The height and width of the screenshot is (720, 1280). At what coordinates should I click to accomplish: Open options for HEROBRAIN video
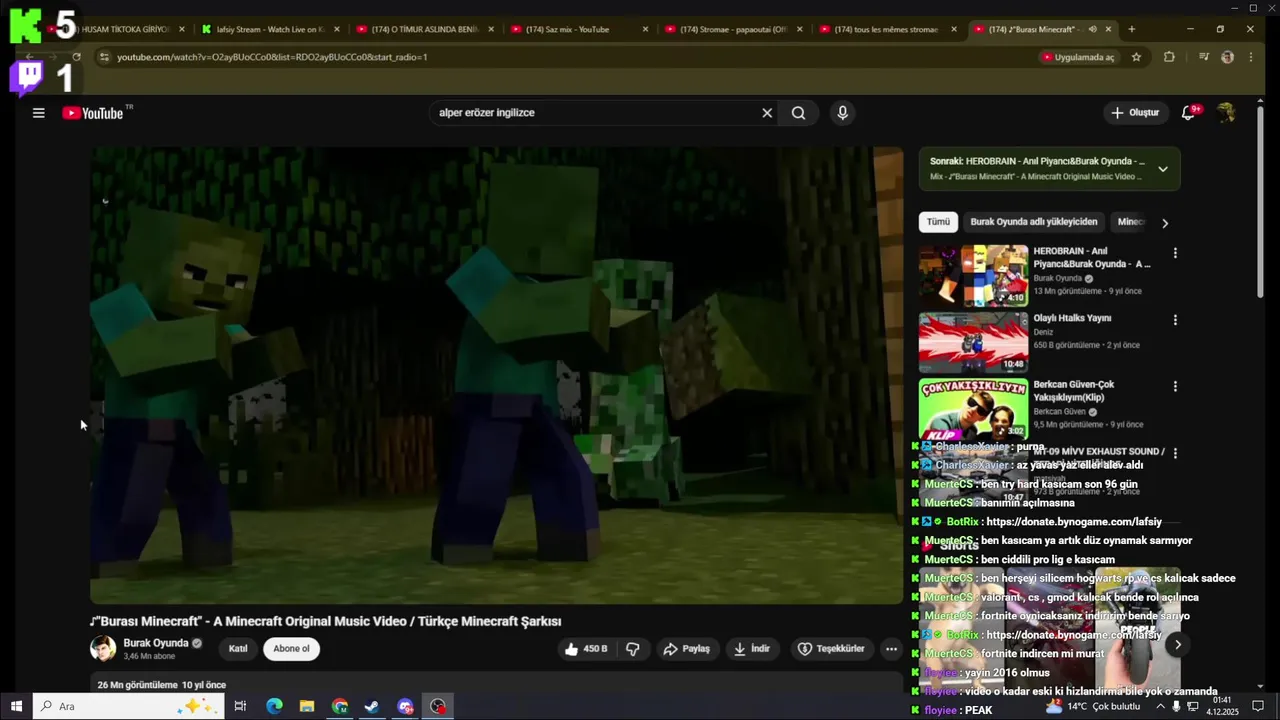tap(1175, 253)
